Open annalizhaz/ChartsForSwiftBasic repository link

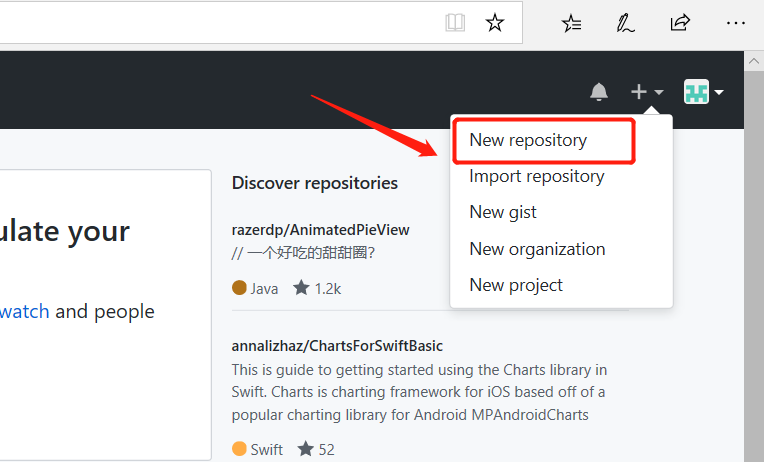pos(337,346)
